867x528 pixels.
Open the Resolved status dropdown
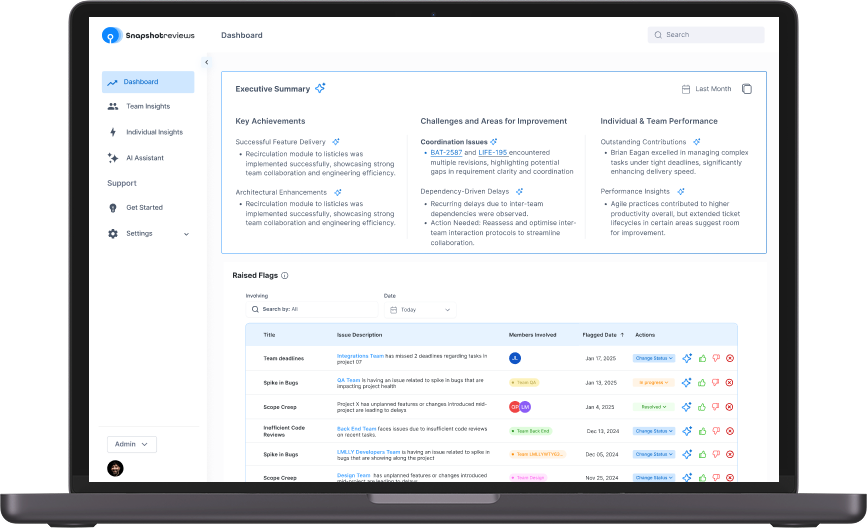click(x=654, y=407)
